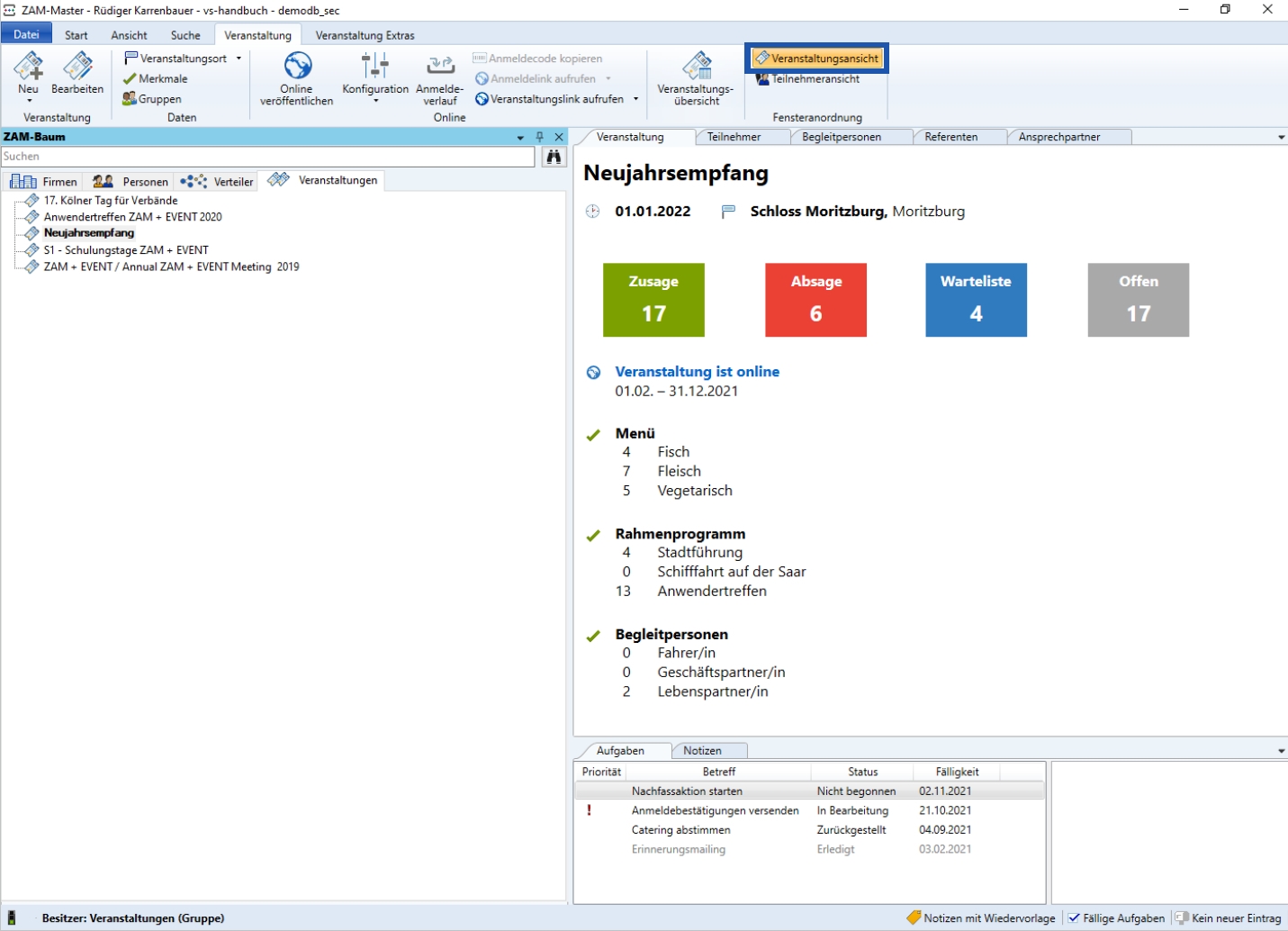Open the Anmeldeverlauf icon
This screenshot has height=931, width=1288.
(x=440, y=67)
